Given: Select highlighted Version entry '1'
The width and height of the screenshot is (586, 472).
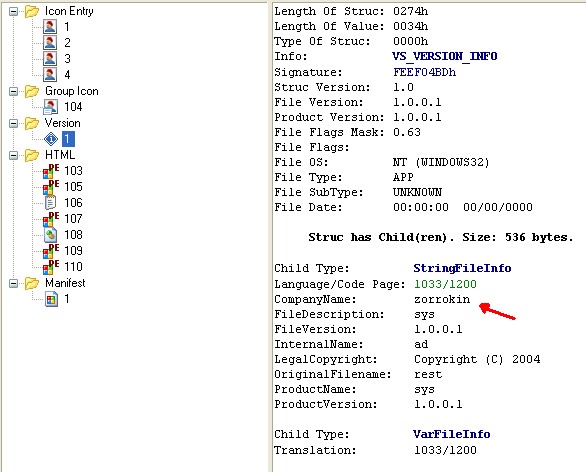Looking at the screenshot, I should 68,139.
